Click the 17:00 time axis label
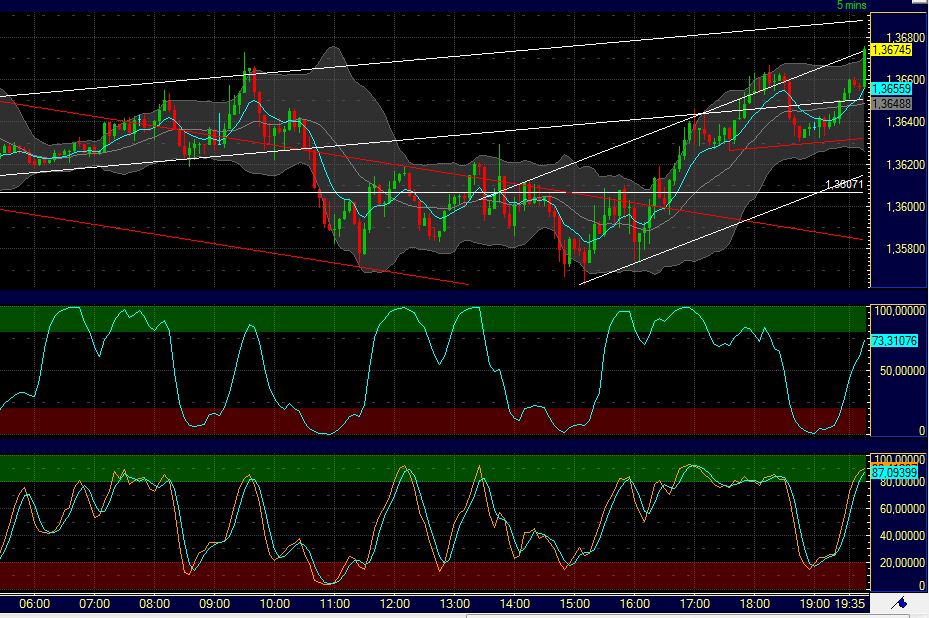This screenshot has height=618, width=929. [694, 604]
